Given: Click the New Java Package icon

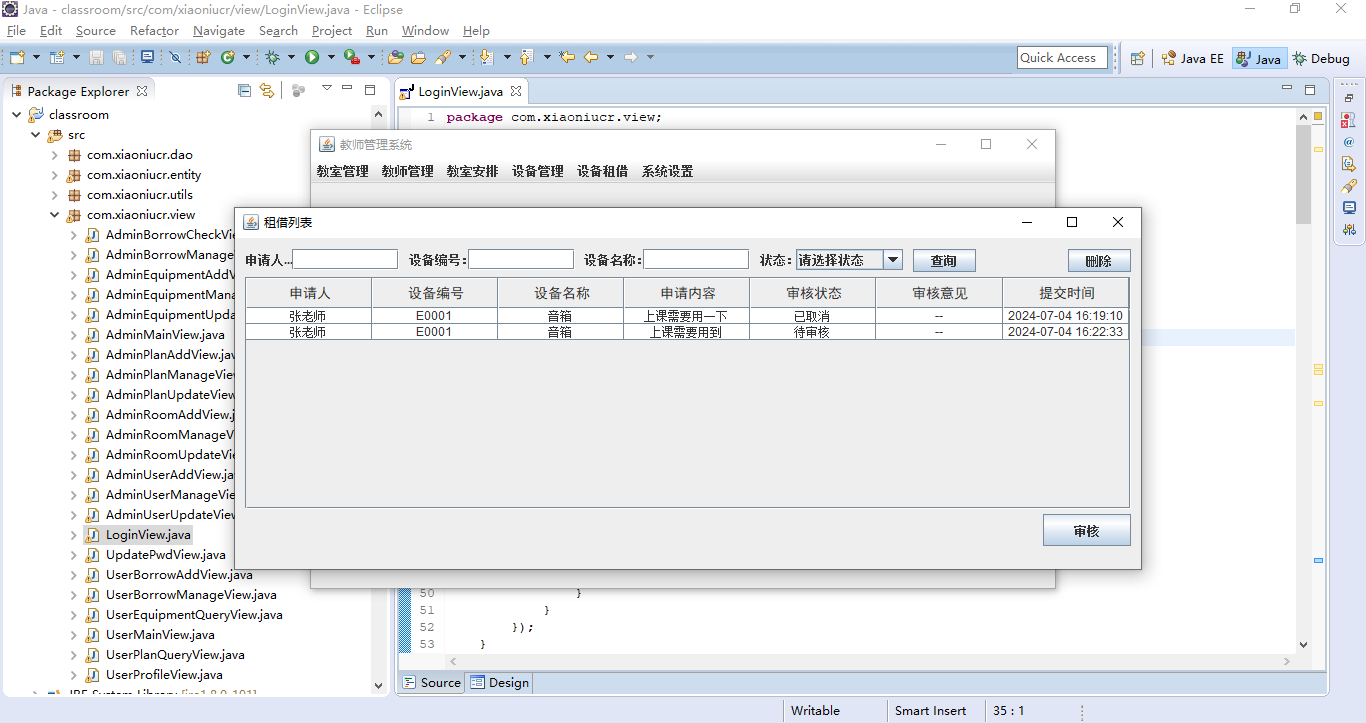Looking at the screenshot, I should click(x=203, y=58).
